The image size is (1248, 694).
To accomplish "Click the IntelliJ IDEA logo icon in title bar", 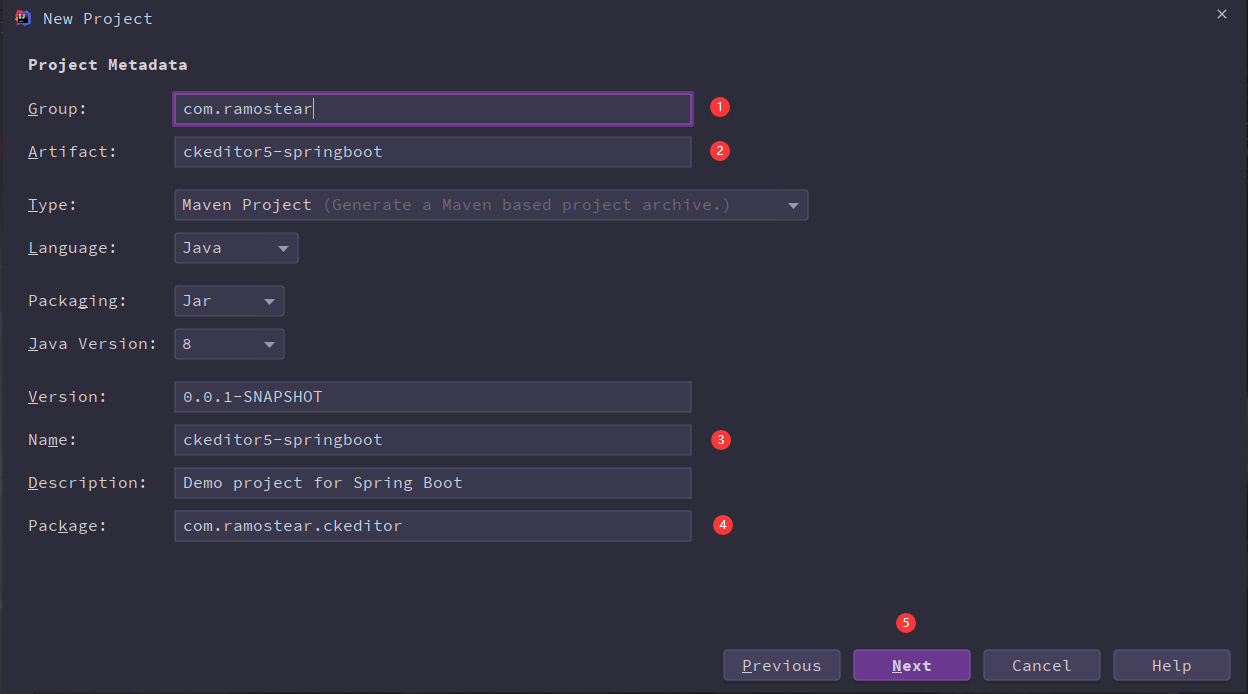I will pos(23,18).
